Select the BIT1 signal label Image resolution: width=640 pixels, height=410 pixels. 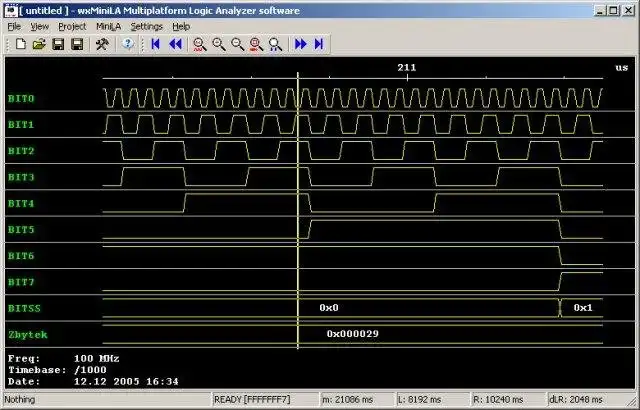tap(21, 125)
